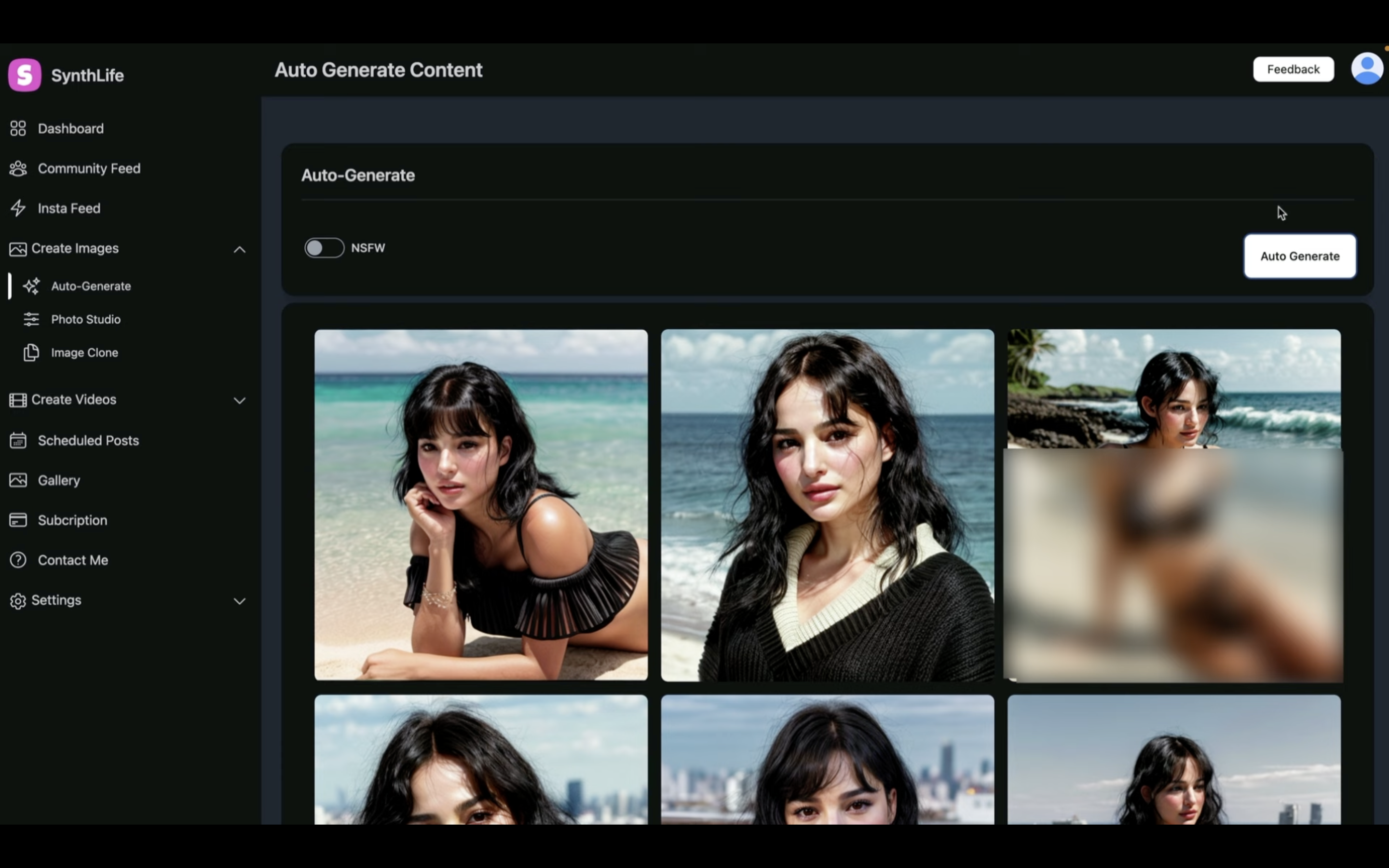Click the Insta Feed lightning icon
1389x868 pixels.
[18, 208]
